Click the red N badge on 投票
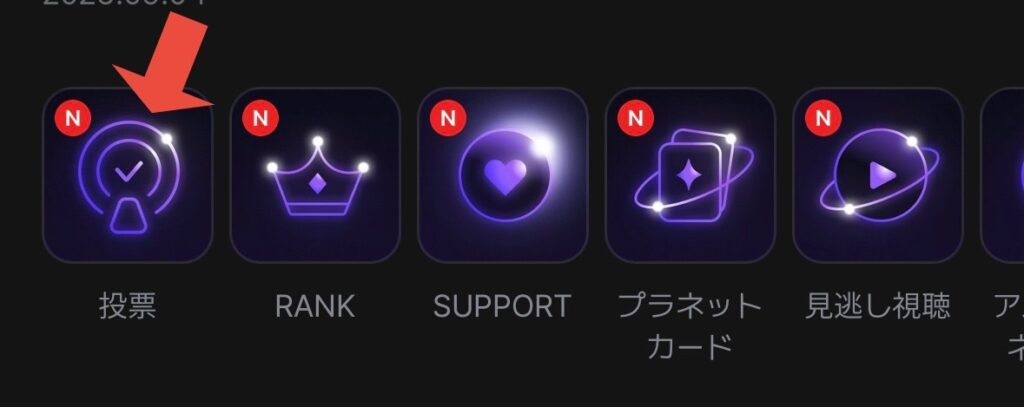Viewport: 1024px width, 407px height. [x=73, y=118]
